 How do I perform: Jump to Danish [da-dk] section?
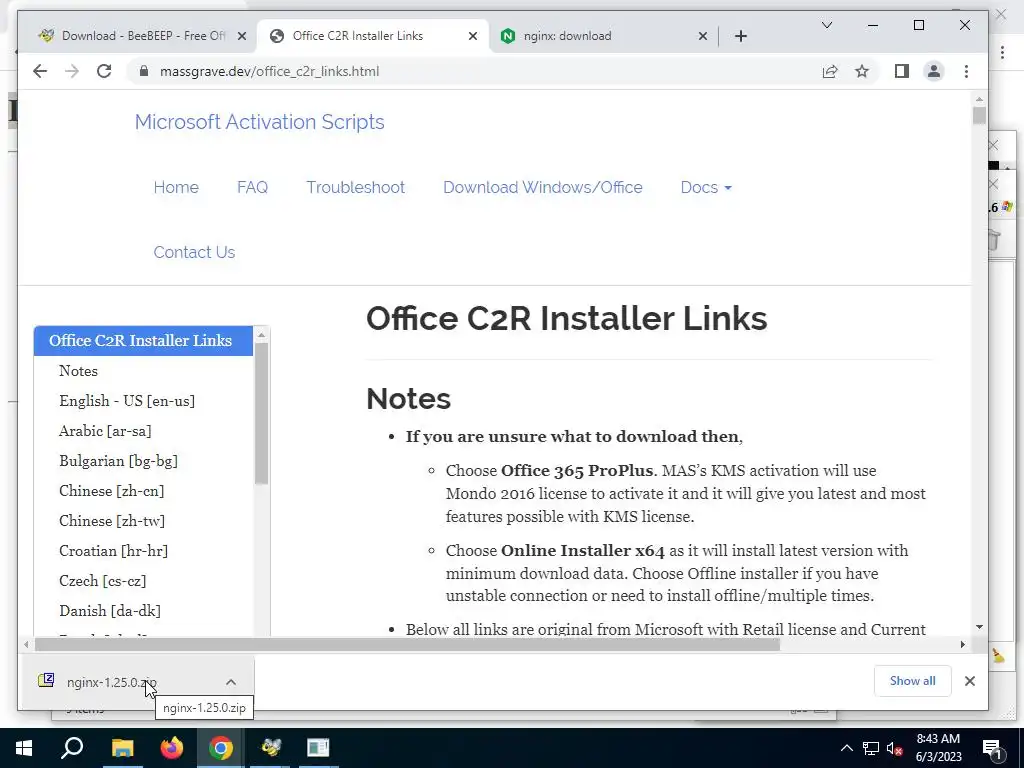pos(110,611)
